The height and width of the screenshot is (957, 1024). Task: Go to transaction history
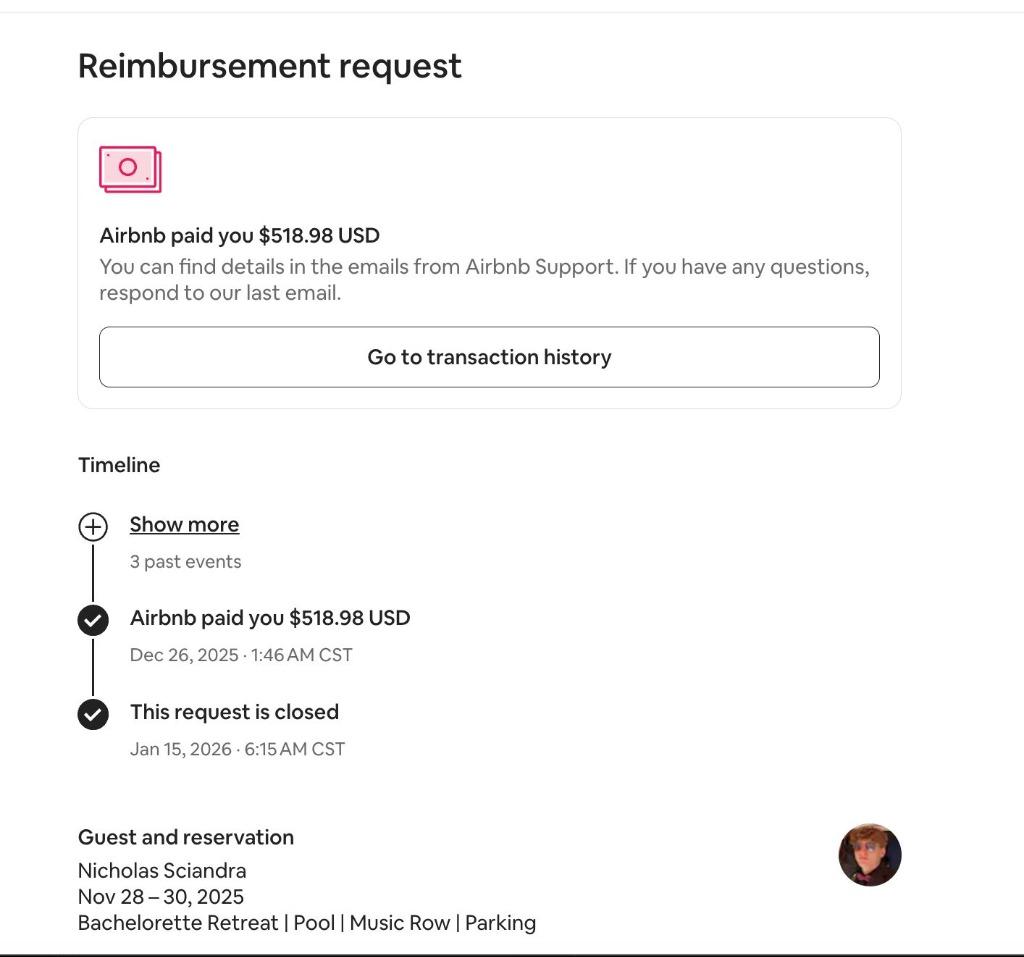tap(489, 357)
